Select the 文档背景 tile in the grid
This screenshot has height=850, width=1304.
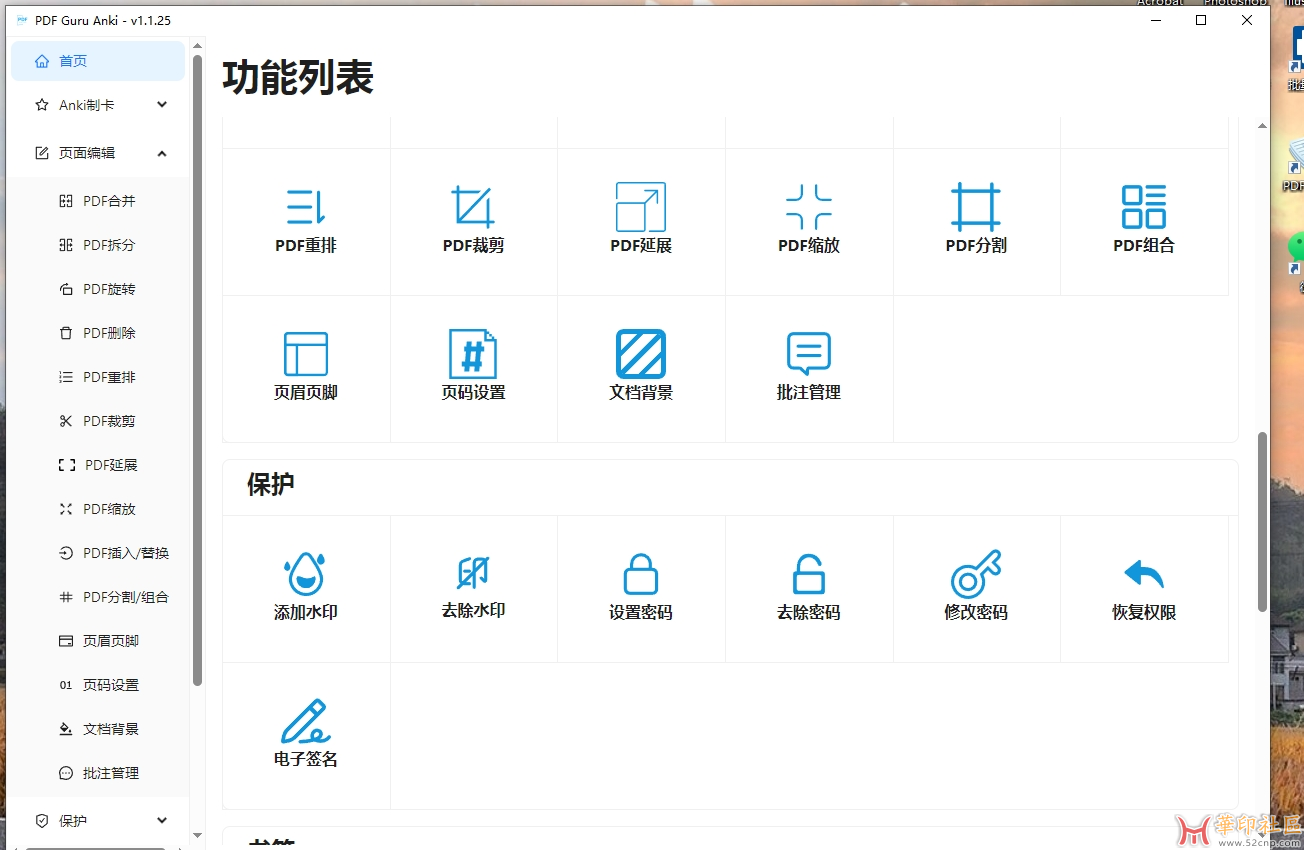pos(641,367)
